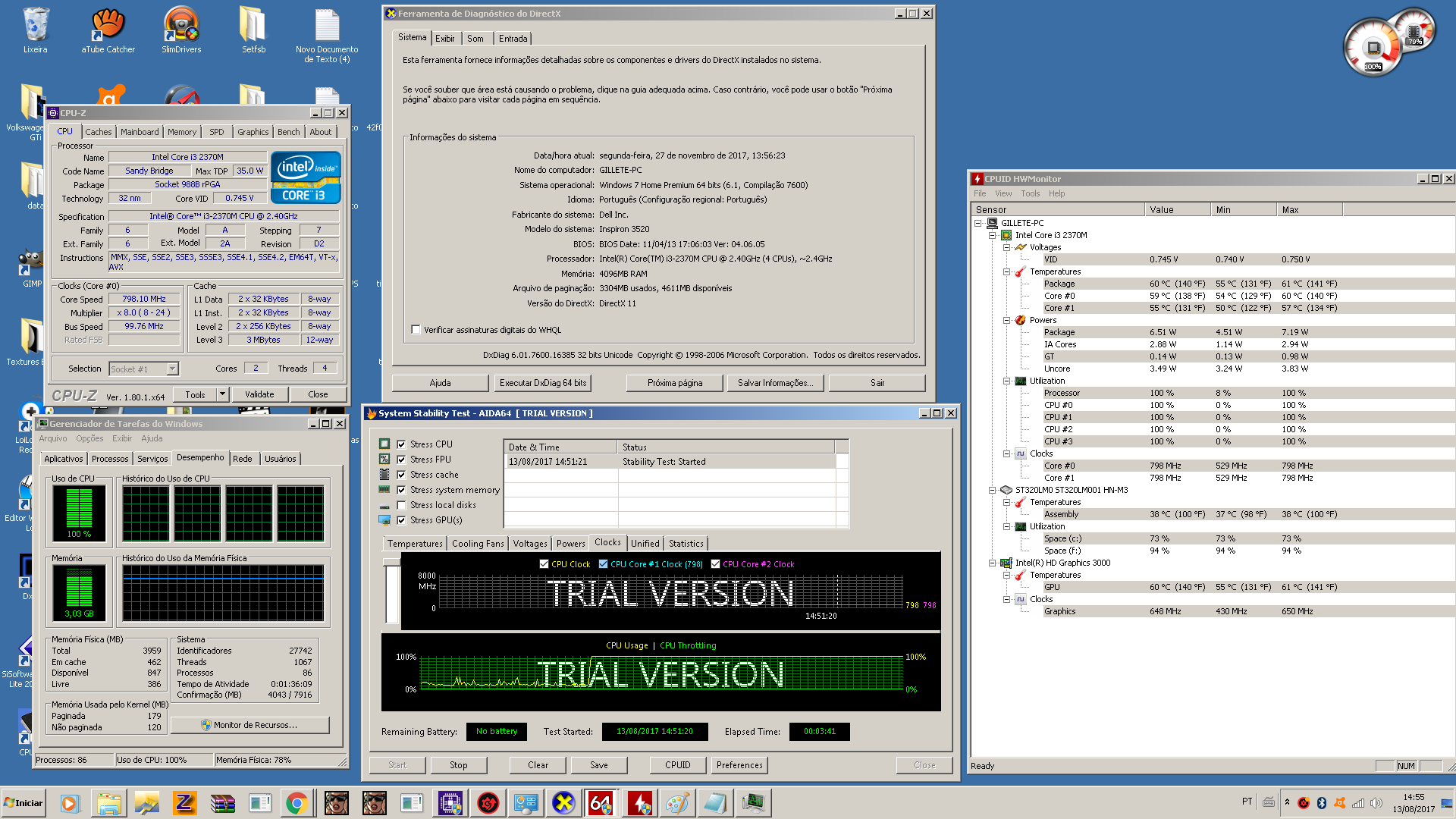Viewport: 1456px width, 819px height.
Task: Uncheck Stress system memory in AIDA64
Action: 401,490
